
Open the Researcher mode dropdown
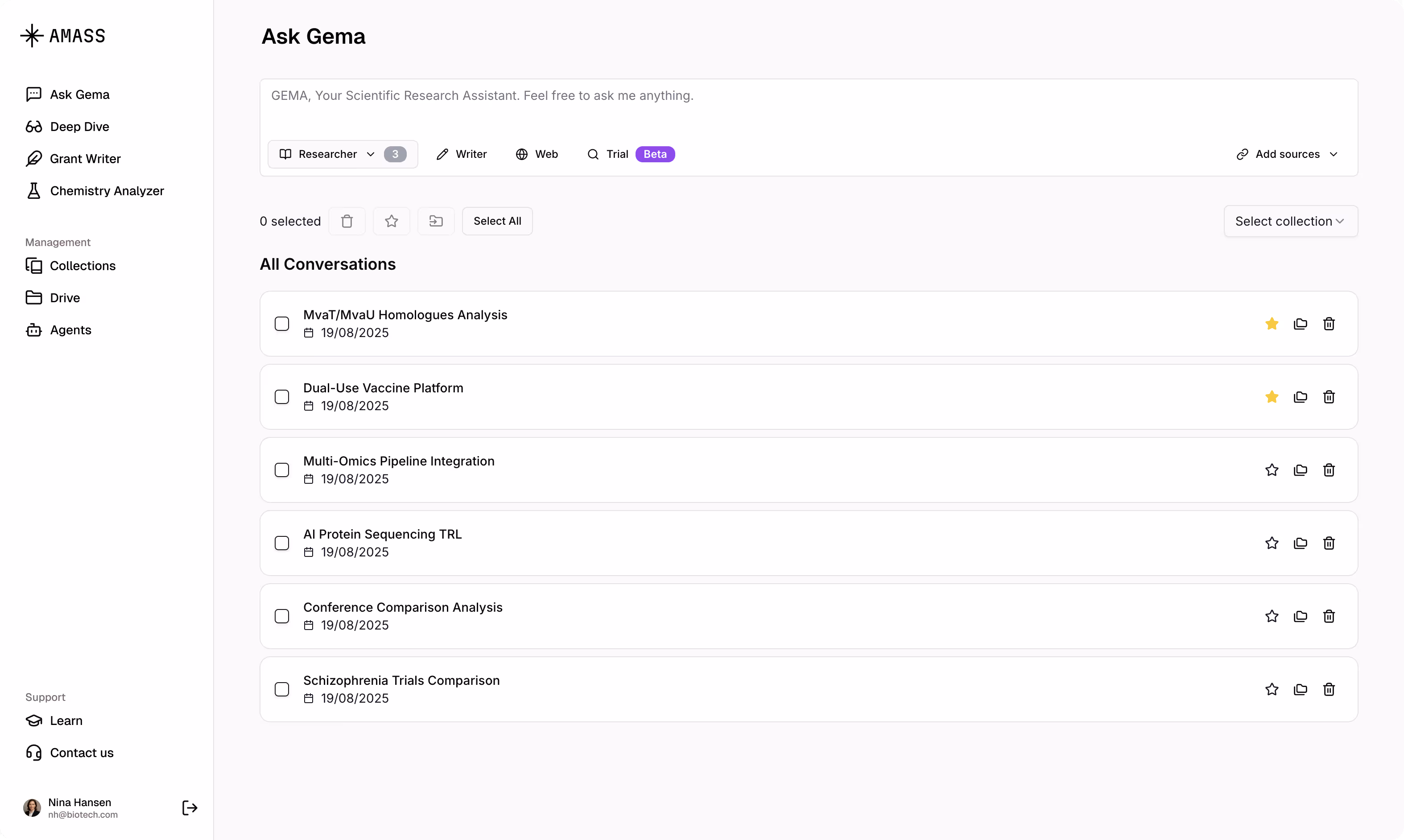[x=343, y=154]
